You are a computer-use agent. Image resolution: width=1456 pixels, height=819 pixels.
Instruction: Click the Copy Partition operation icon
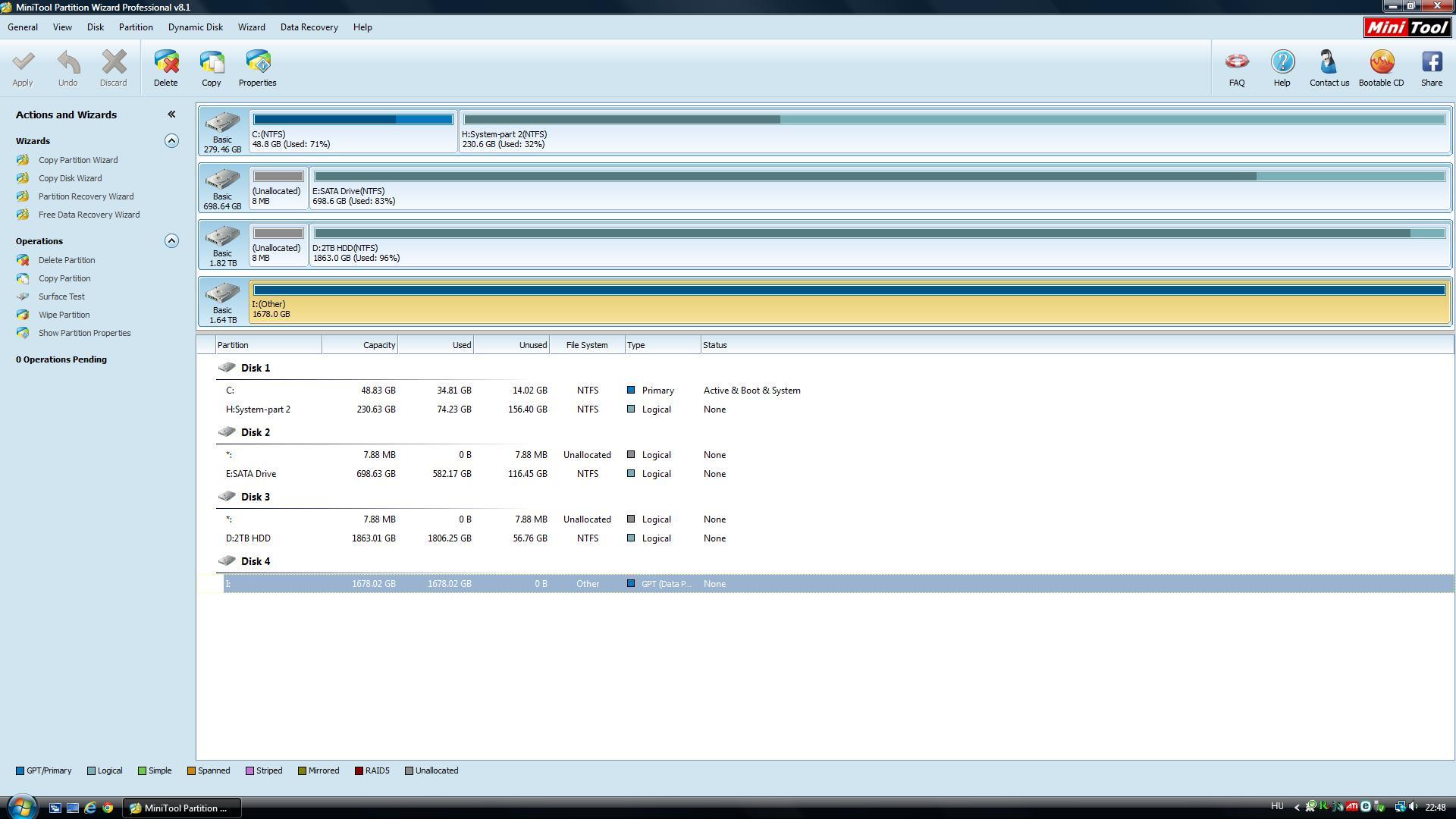(x=23, y=278)
